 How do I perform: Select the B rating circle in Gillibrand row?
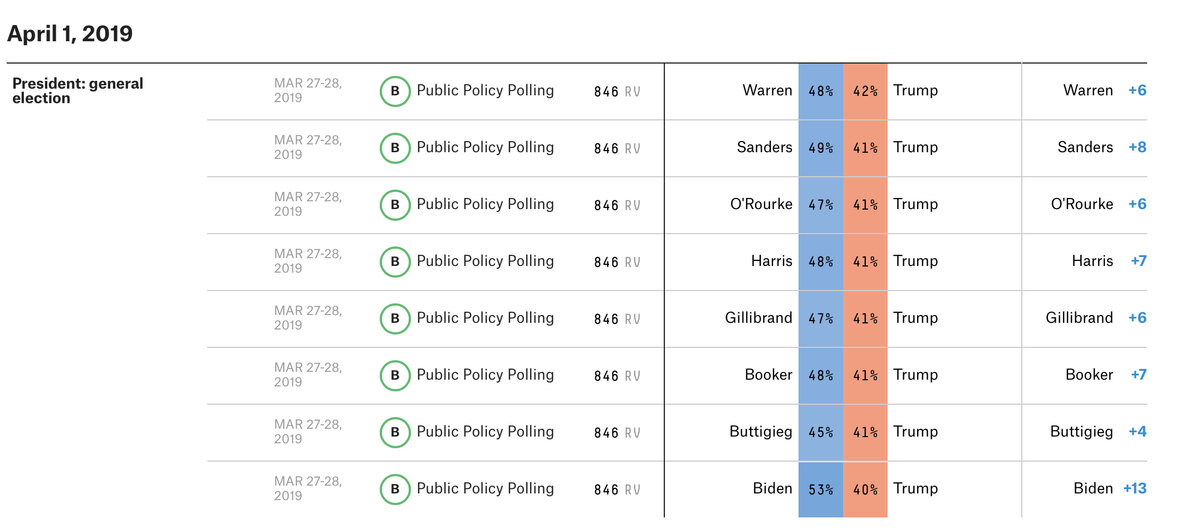(x=395, y=319)
